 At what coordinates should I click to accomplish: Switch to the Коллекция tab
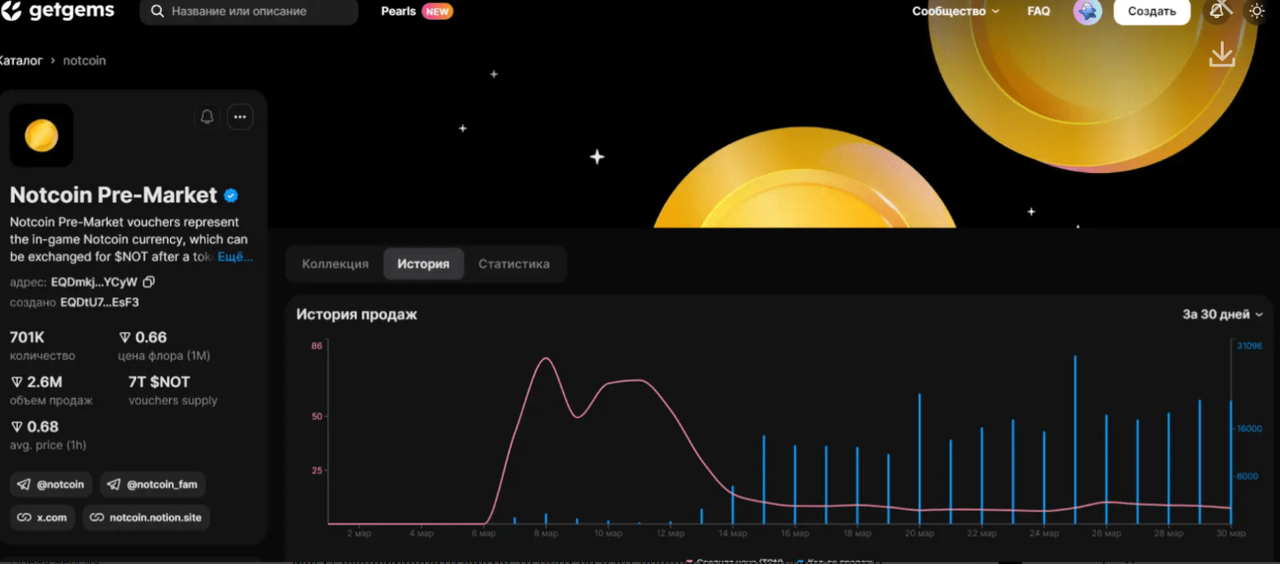point(335,264)
